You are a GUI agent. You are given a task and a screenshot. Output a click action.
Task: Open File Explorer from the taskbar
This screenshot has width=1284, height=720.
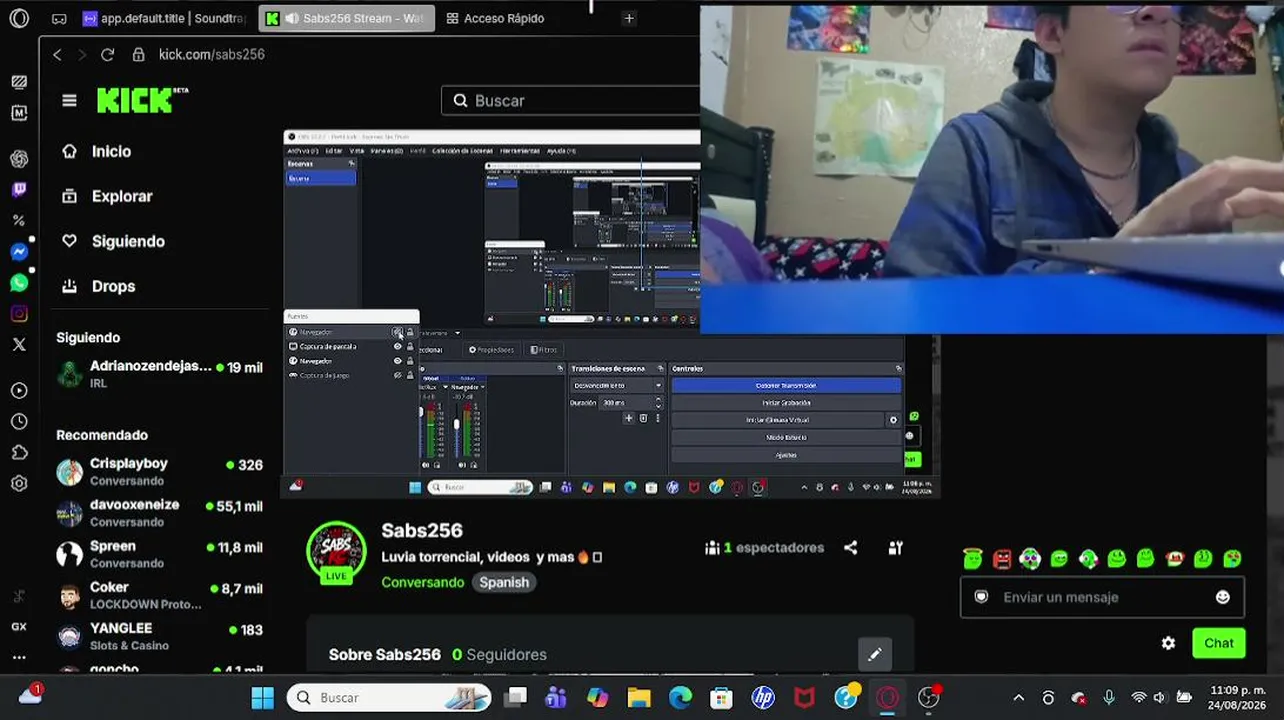point(638,697)
